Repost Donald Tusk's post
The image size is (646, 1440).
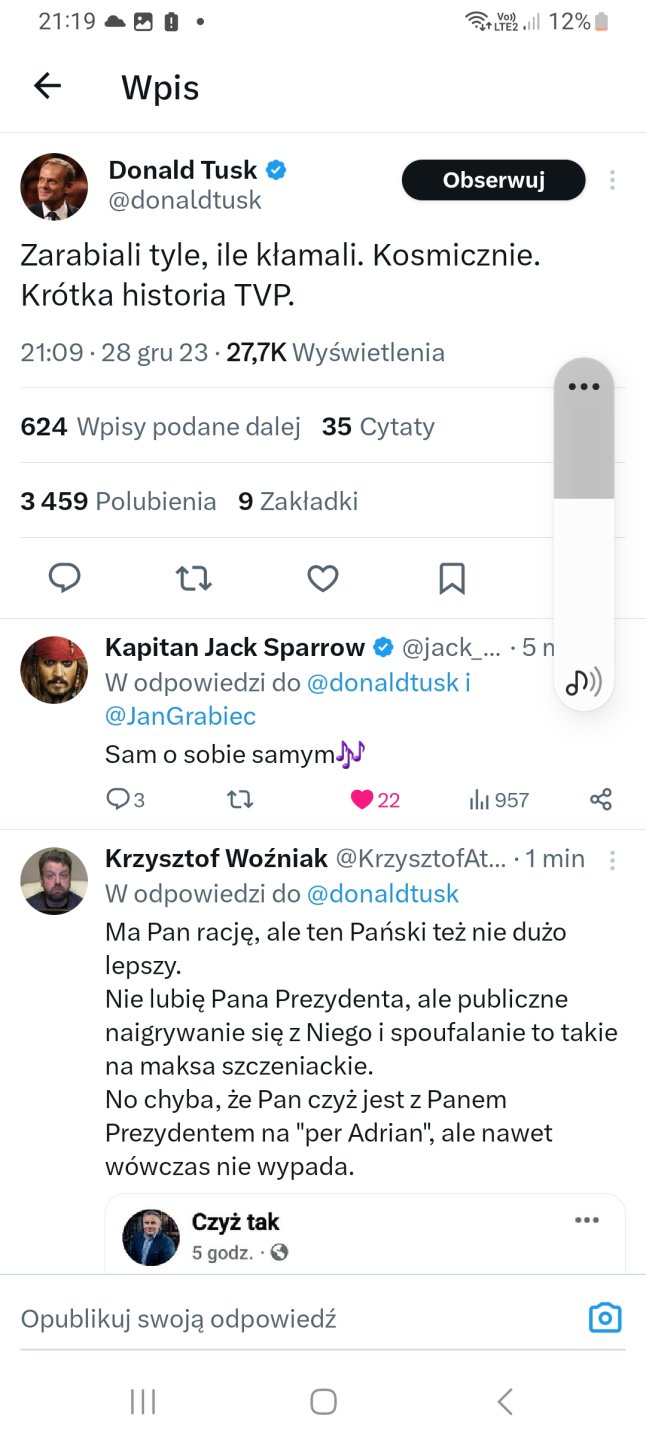tap(194, 578)
